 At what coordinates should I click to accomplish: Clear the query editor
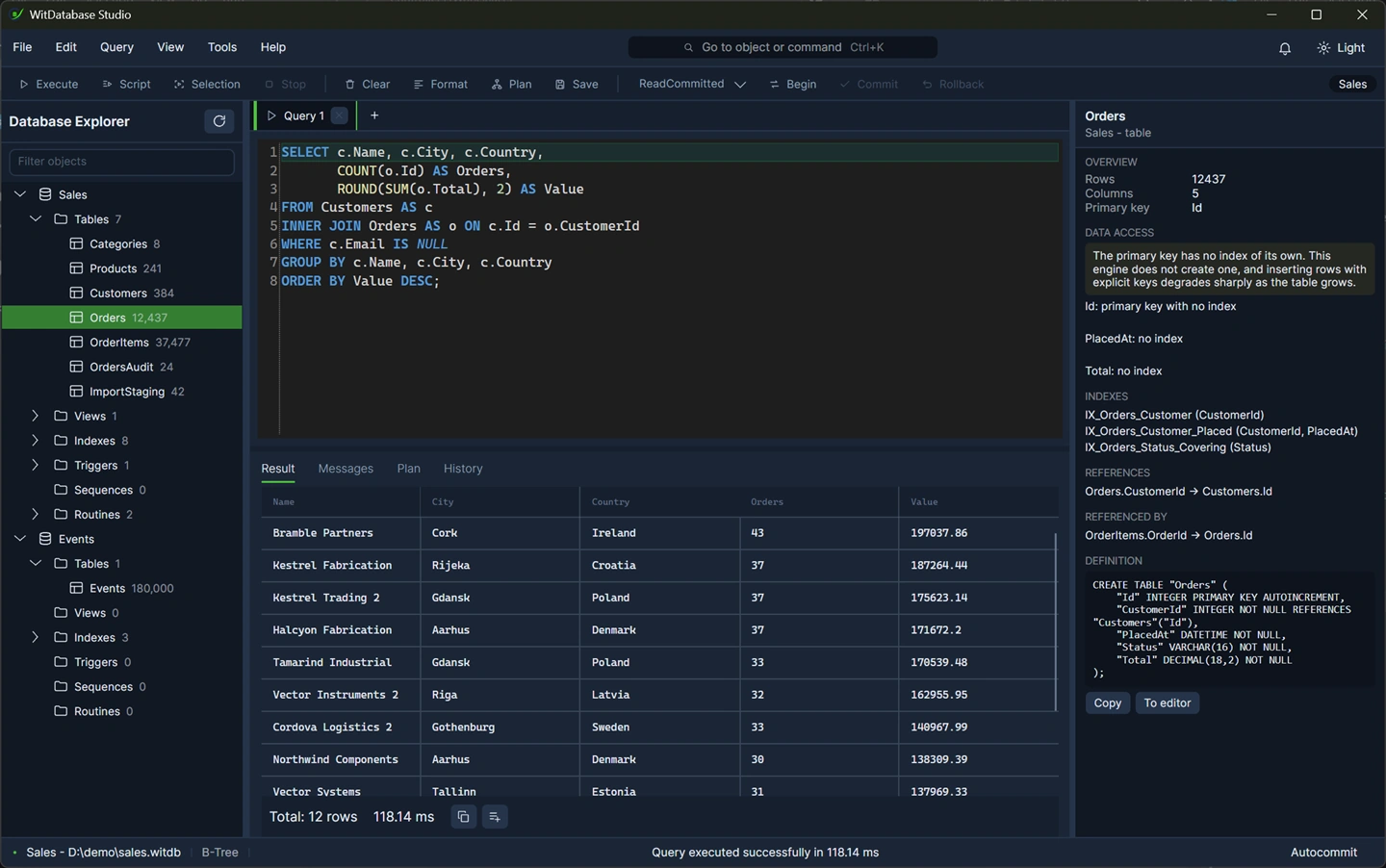point(368,85)
